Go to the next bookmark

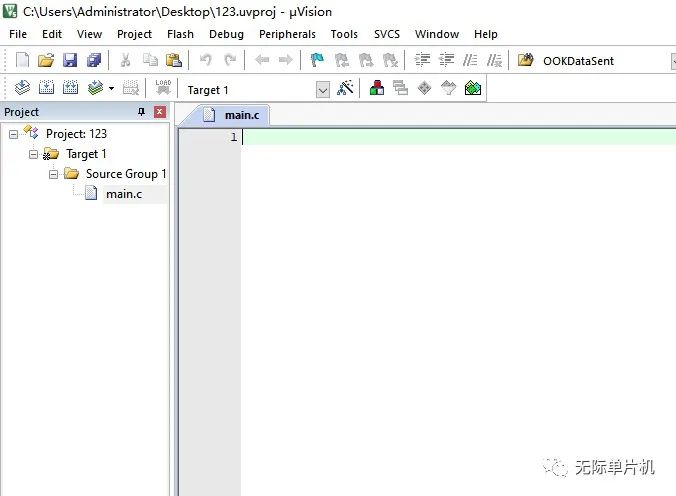pyautogui.click(x=366, y=60)
